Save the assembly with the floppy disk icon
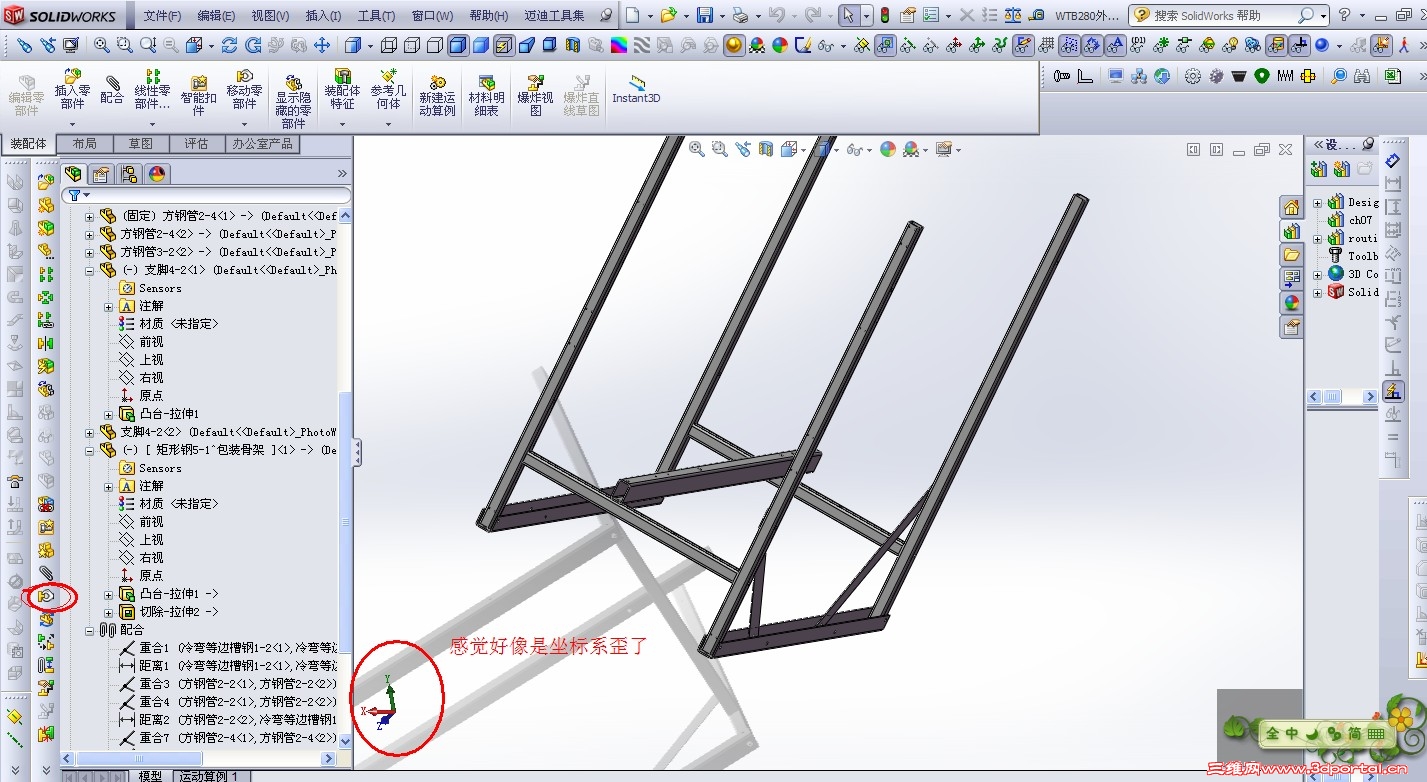Image resolution: width=1427 pixels, height=782 pixels. point(704,15)
